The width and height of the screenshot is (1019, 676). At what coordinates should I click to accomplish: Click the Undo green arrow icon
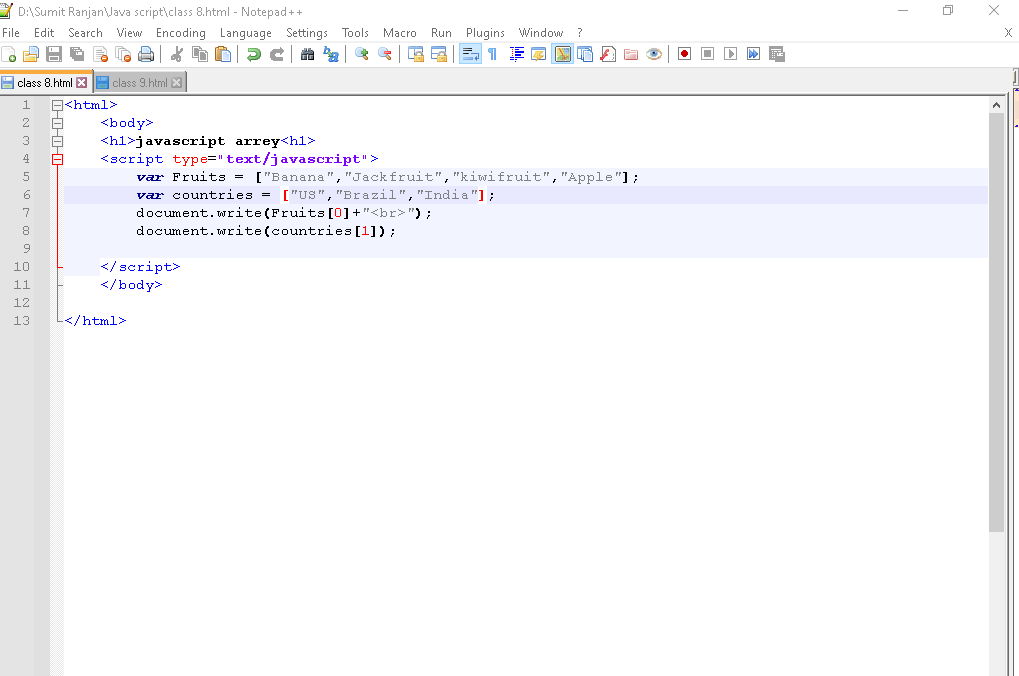254,54
